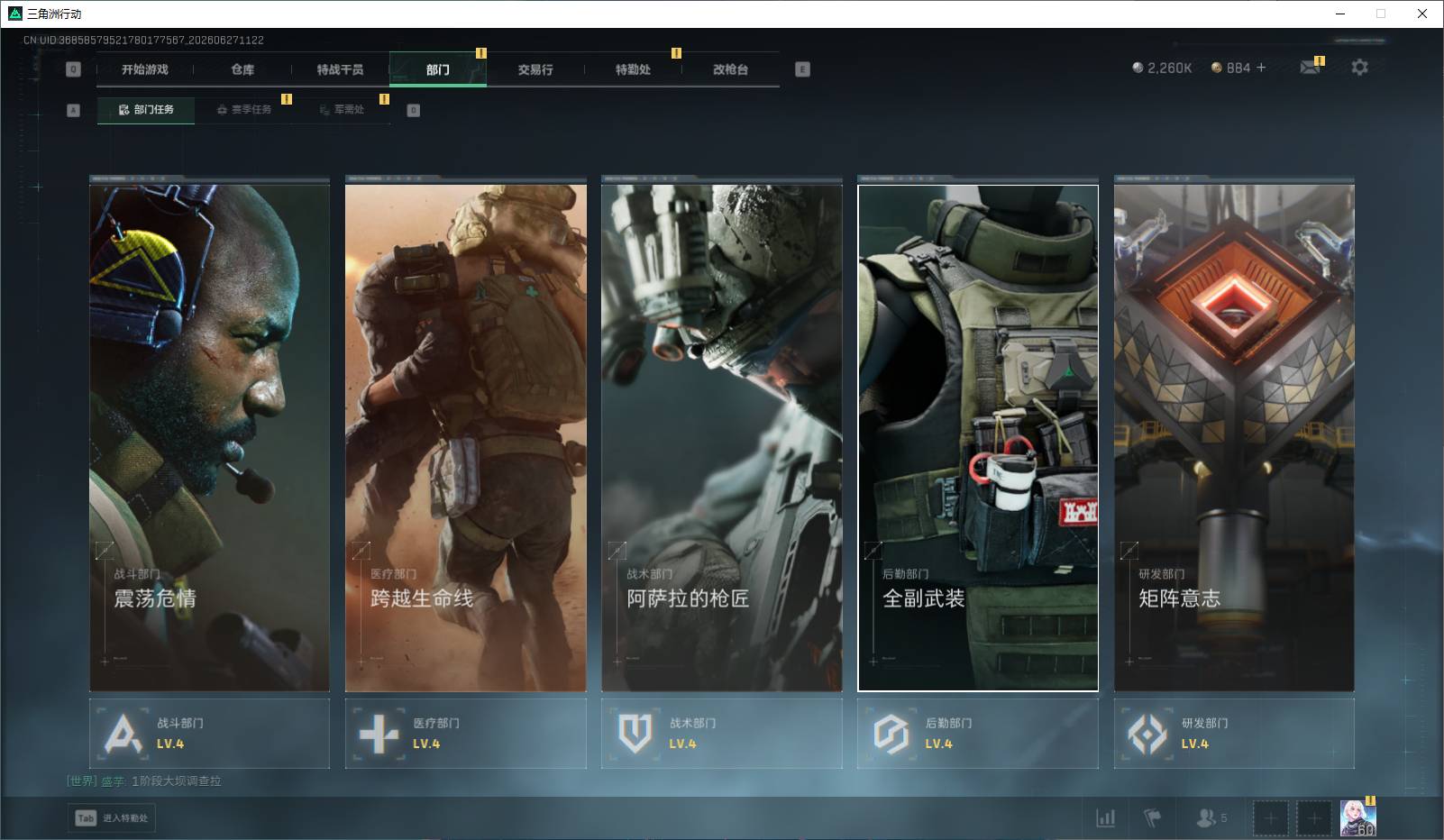Open the 震荡危情 combat department card

(x=209, y=438)
